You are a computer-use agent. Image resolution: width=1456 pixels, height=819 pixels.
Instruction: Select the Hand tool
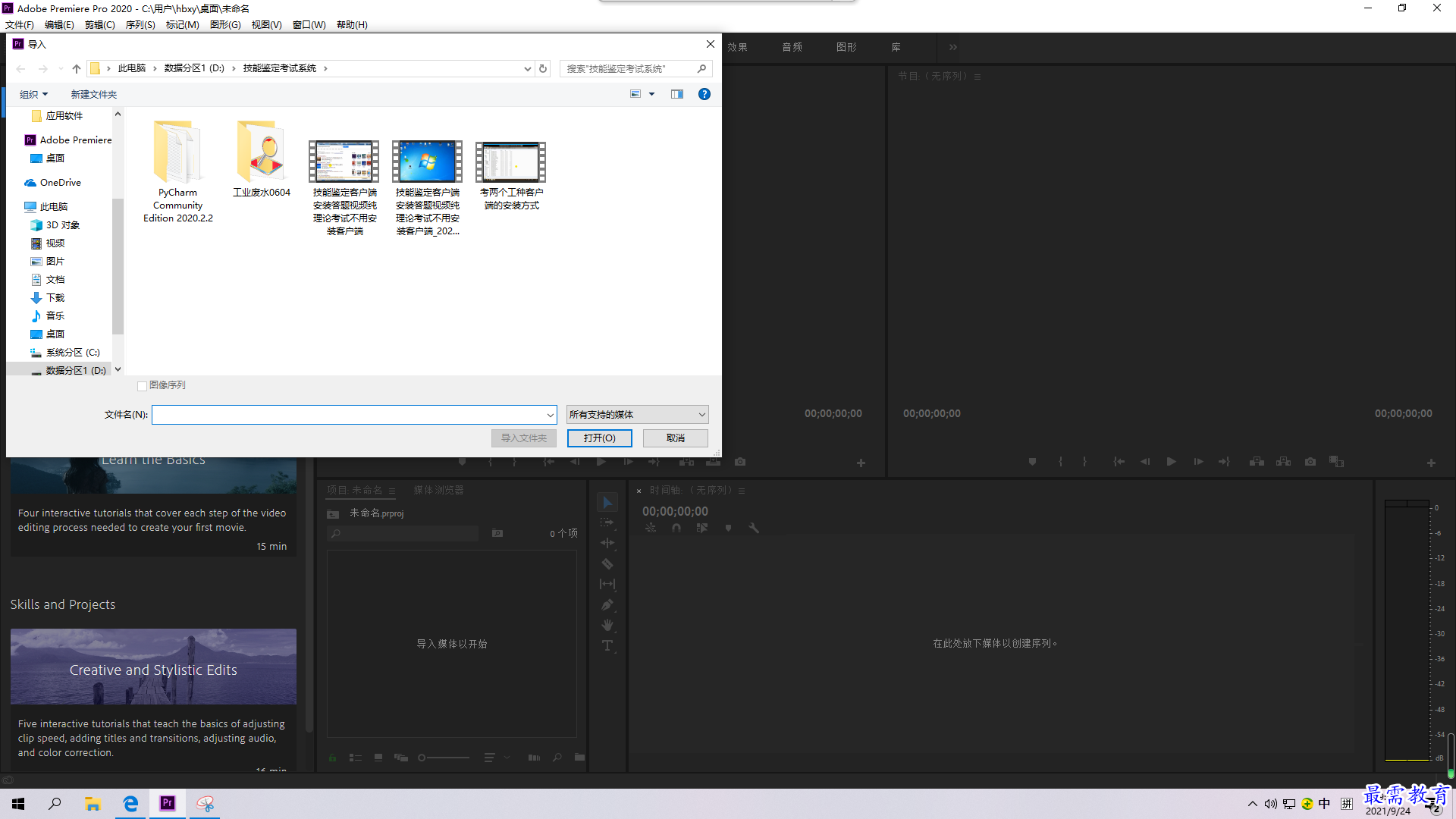[x=607, y=625]
